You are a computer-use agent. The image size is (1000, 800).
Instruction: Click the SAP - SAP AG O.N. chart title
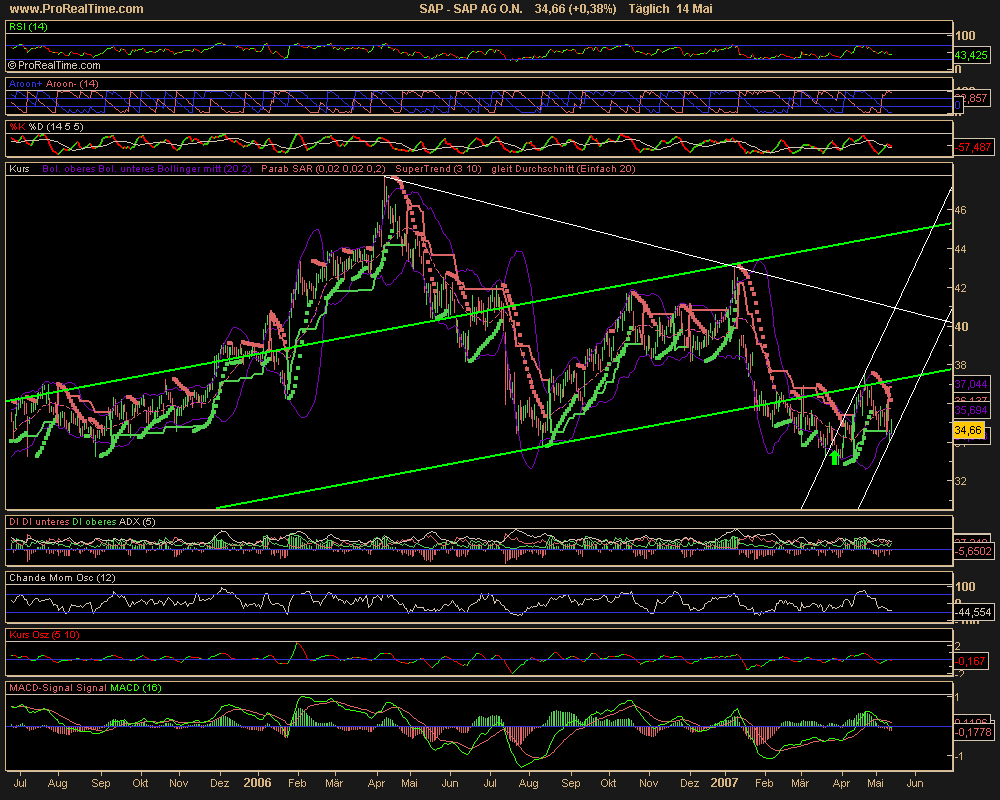tap(471, 9)
